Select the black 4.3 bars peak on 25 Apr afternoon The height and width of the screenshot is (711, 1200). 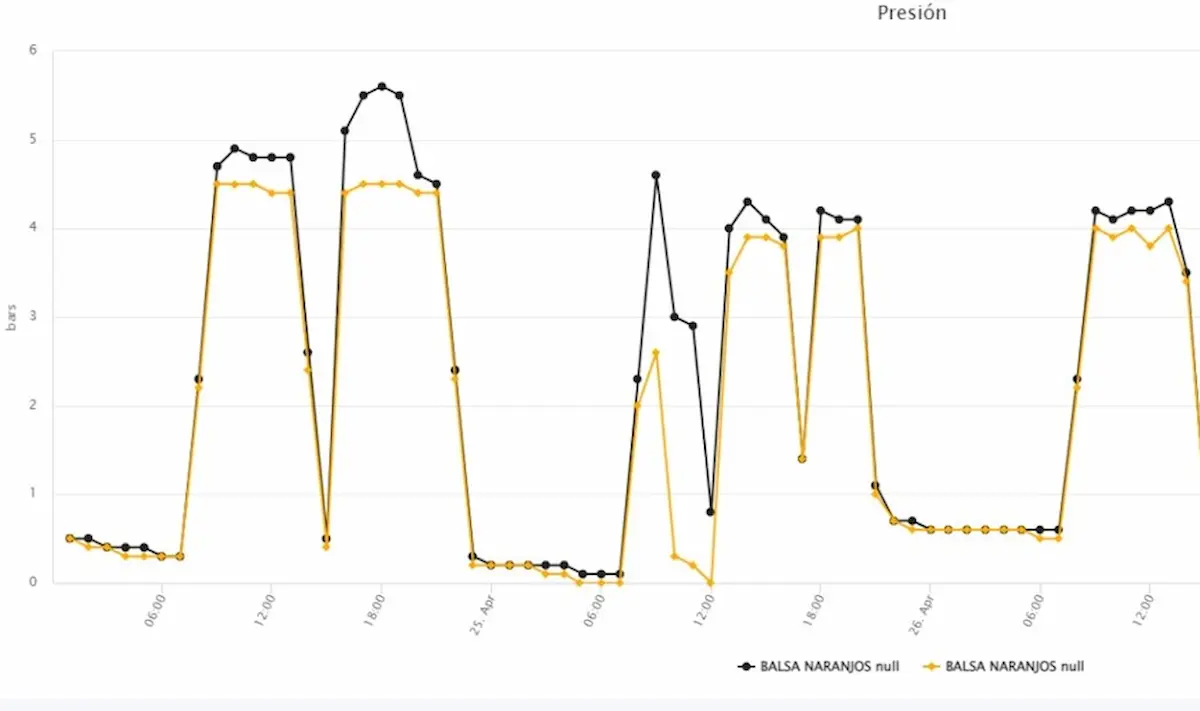[747, 202]
